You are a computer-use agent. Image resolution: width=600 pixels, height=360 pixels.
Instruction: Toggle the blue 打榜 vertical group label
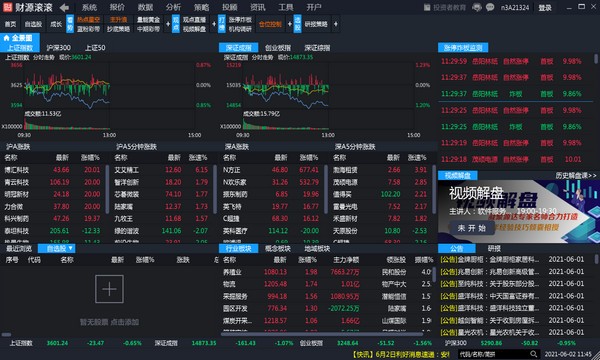tap(222, 24)
